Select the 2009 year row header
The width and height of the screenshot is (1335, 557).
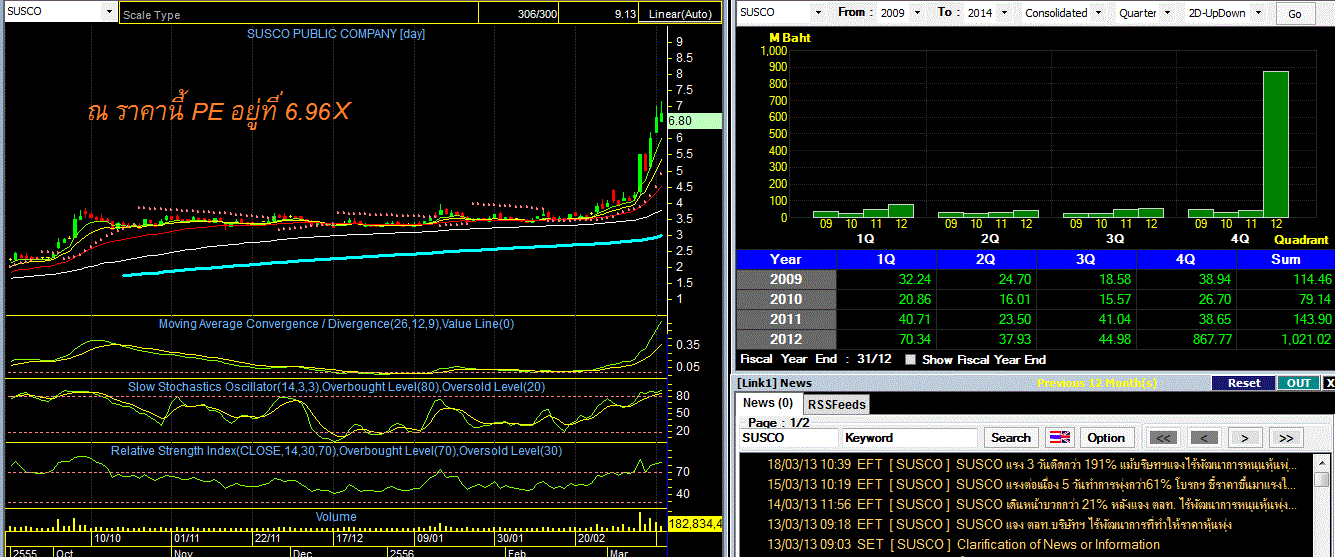pyautogui.click(x=786, y=279)
